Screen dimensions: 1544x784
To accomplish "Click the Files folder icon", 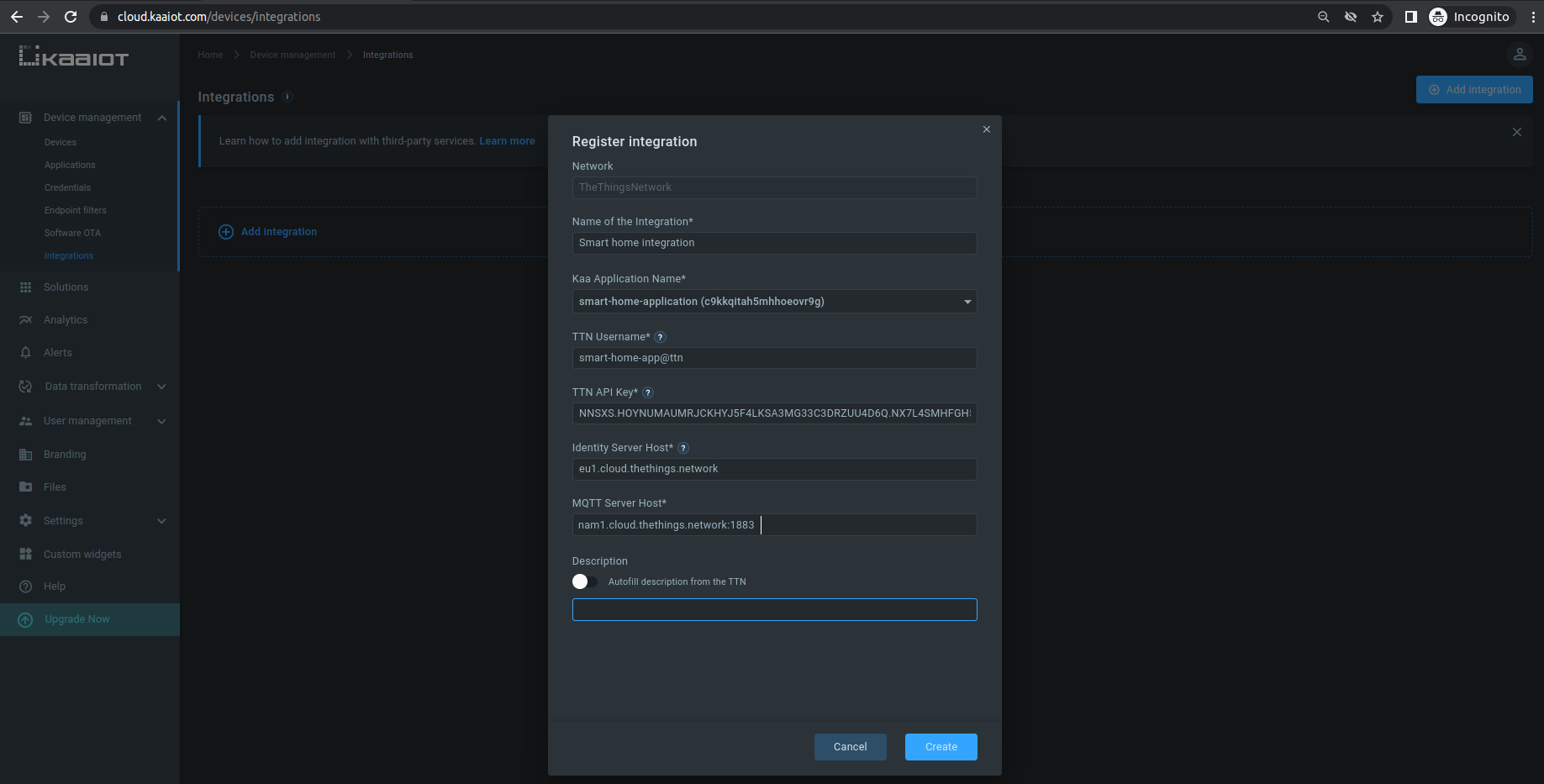I will click(25, 487).
